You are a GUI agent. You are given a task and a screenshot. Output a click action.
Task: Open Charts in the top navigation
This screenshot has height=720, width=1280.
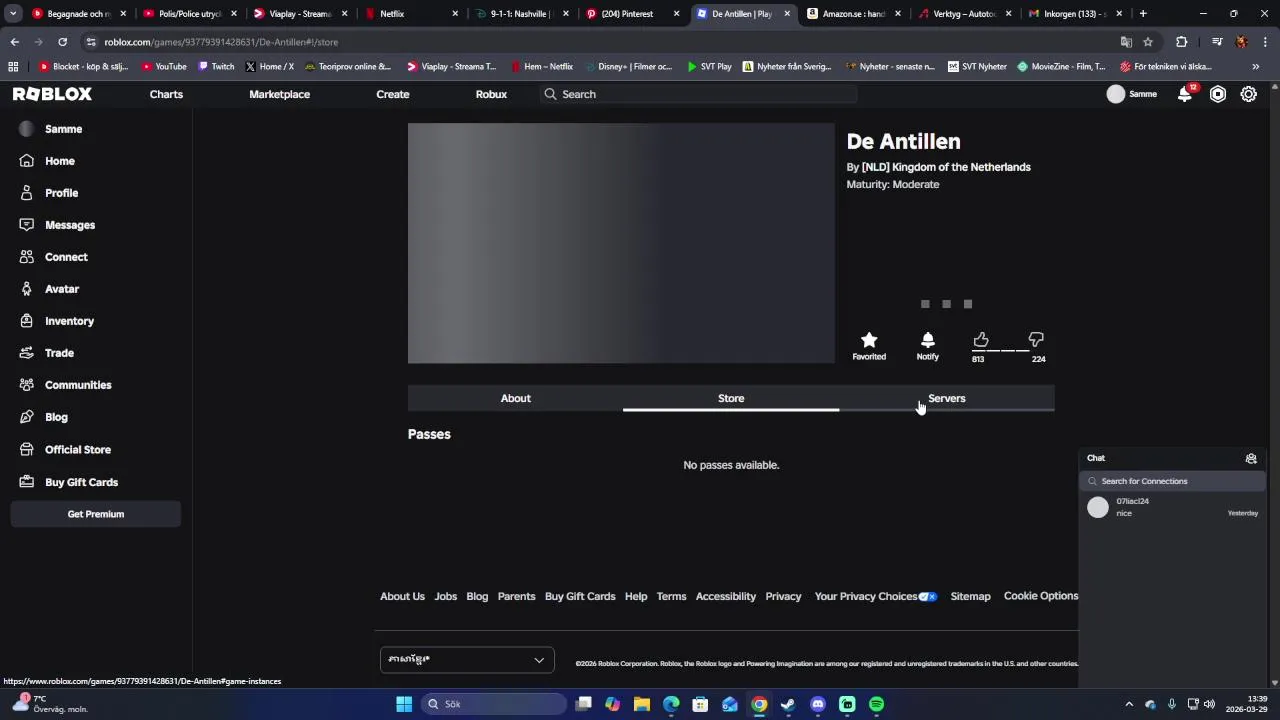[x=166, y=94]
